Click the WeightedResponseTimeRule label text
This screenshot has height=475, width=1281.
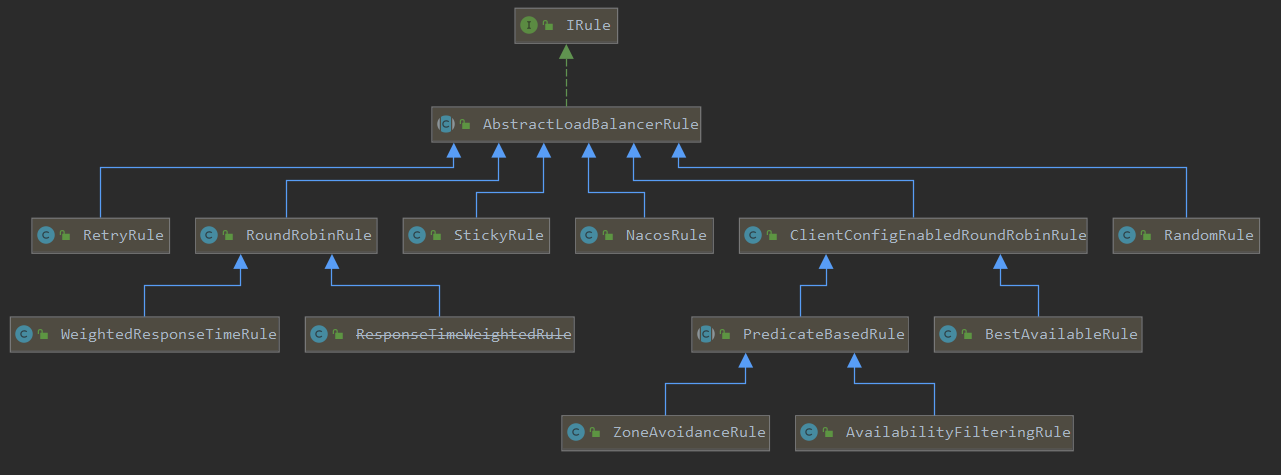168,334
